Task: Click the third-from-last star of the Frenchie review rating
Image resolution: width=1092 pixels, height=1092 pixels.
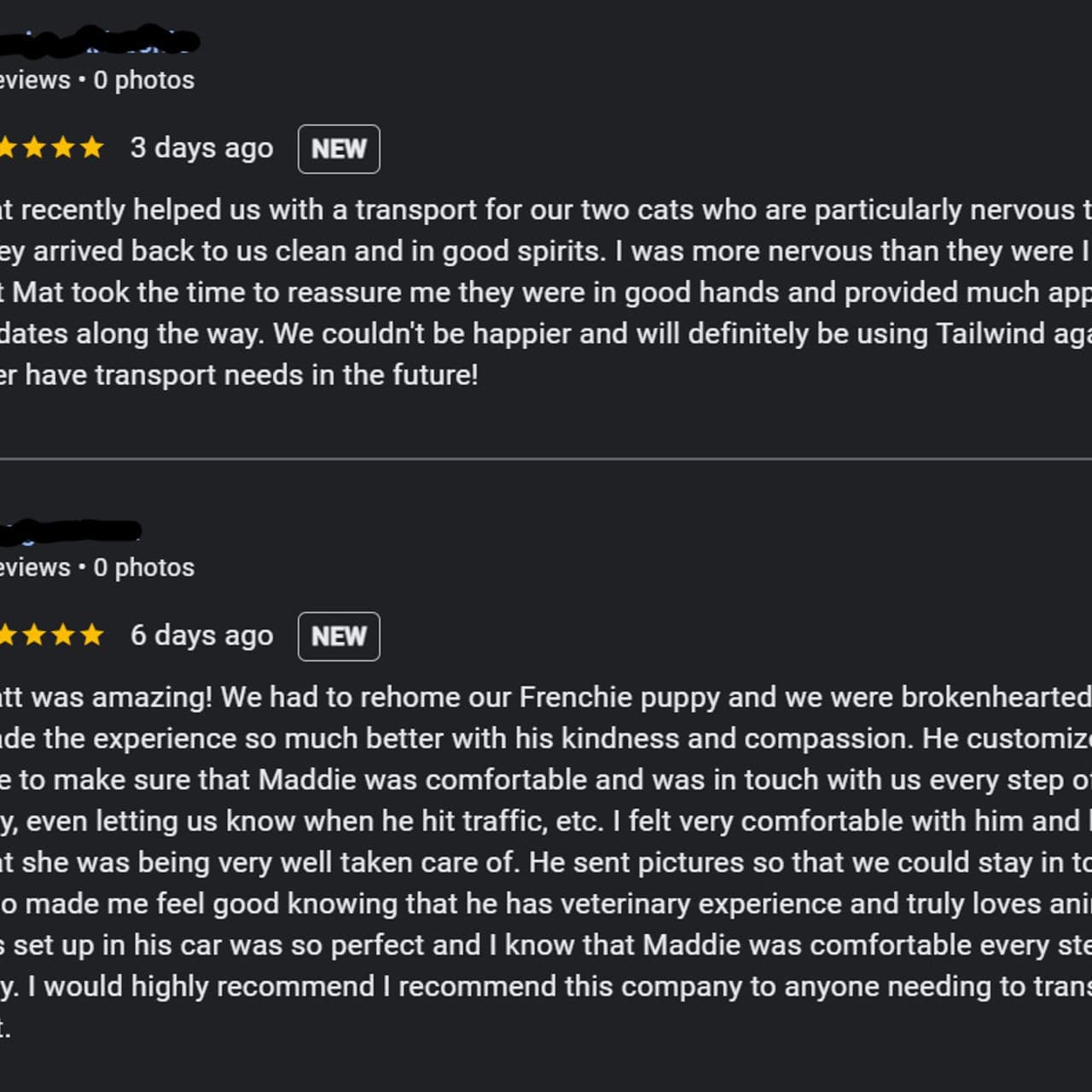Action: [33, 635]
